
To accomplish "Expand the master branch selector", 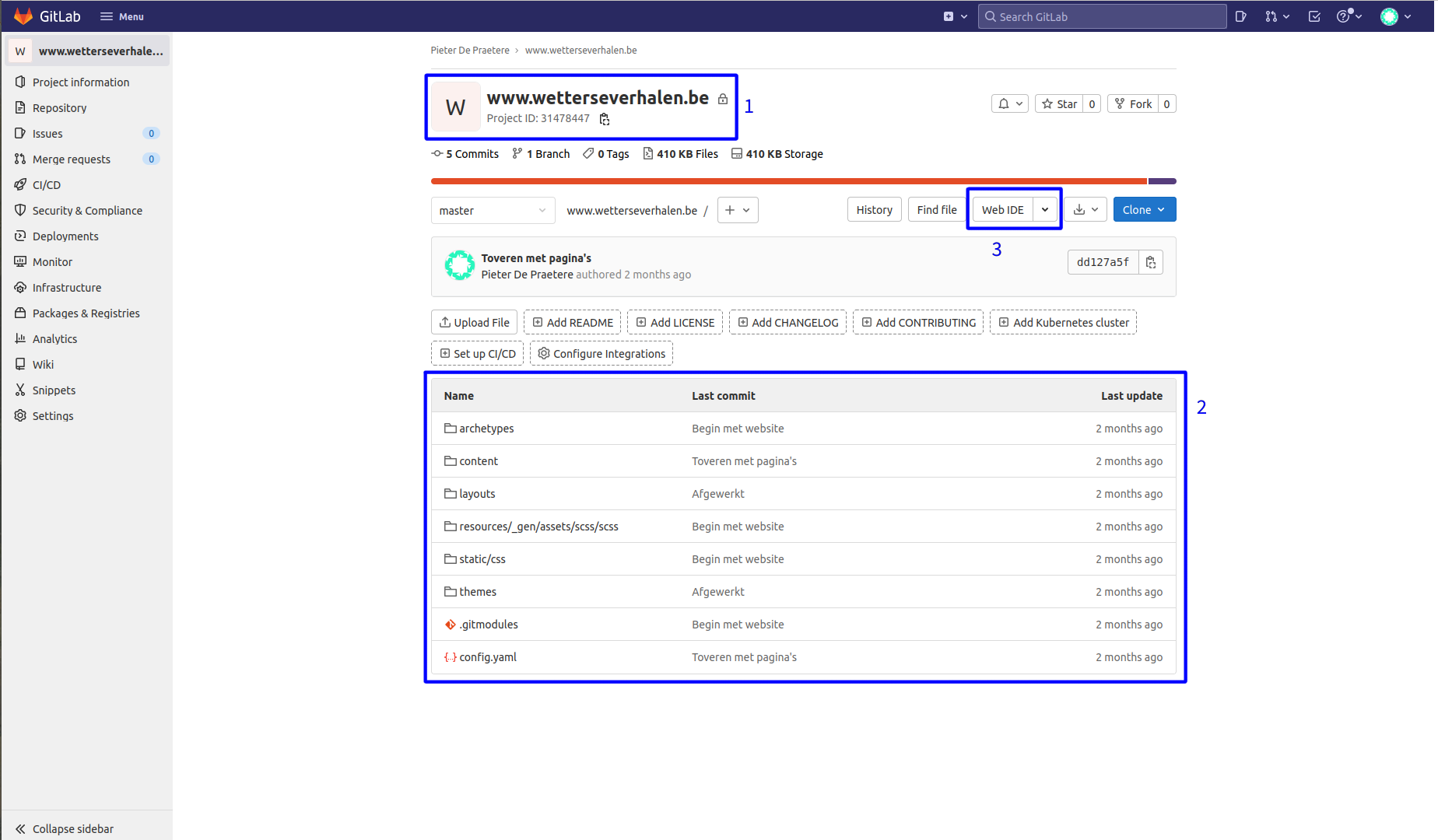I will click(x=493, y=211).
